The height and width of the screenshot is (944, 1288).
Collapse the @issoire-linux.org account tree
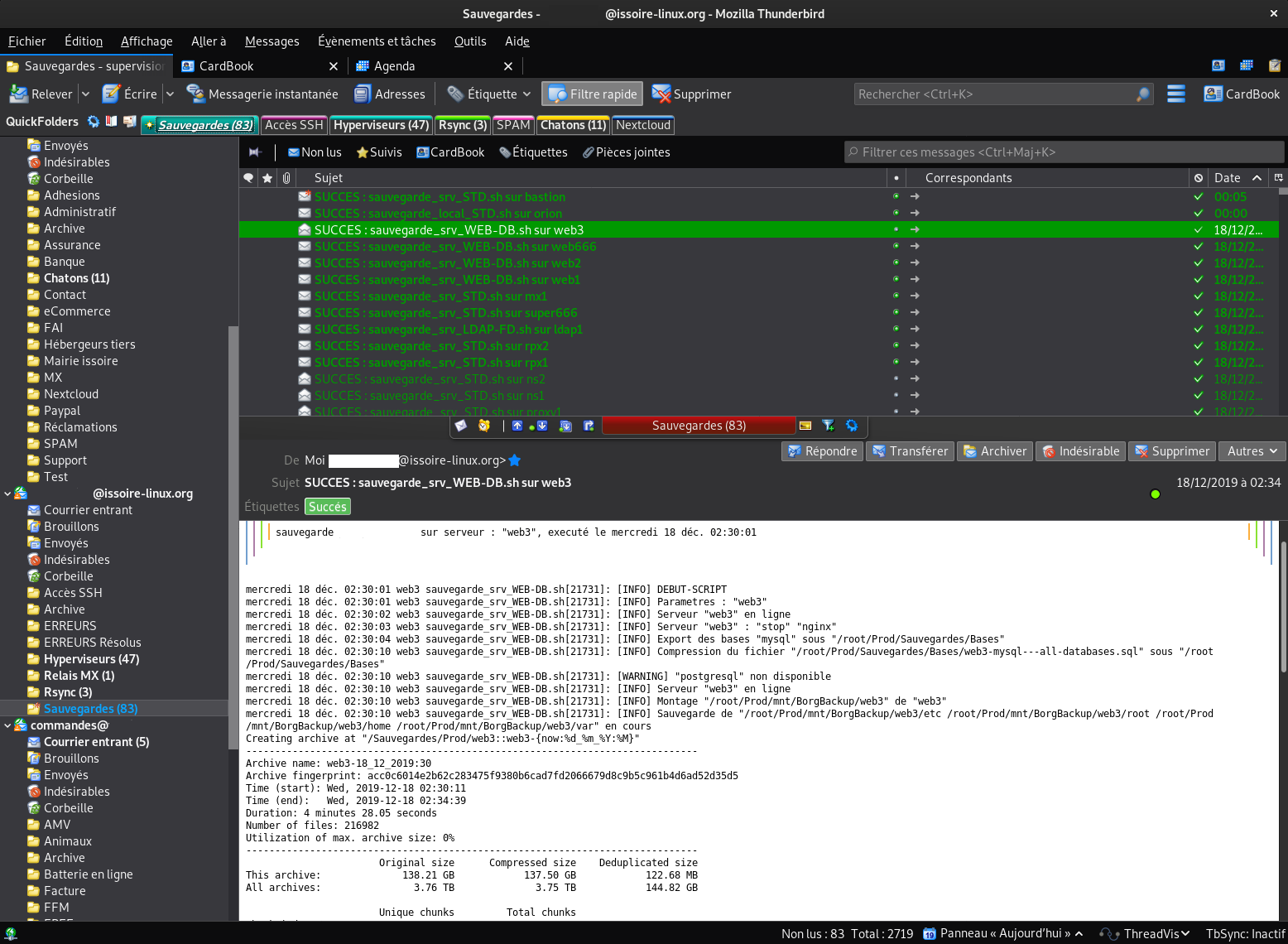coord(7,494)
